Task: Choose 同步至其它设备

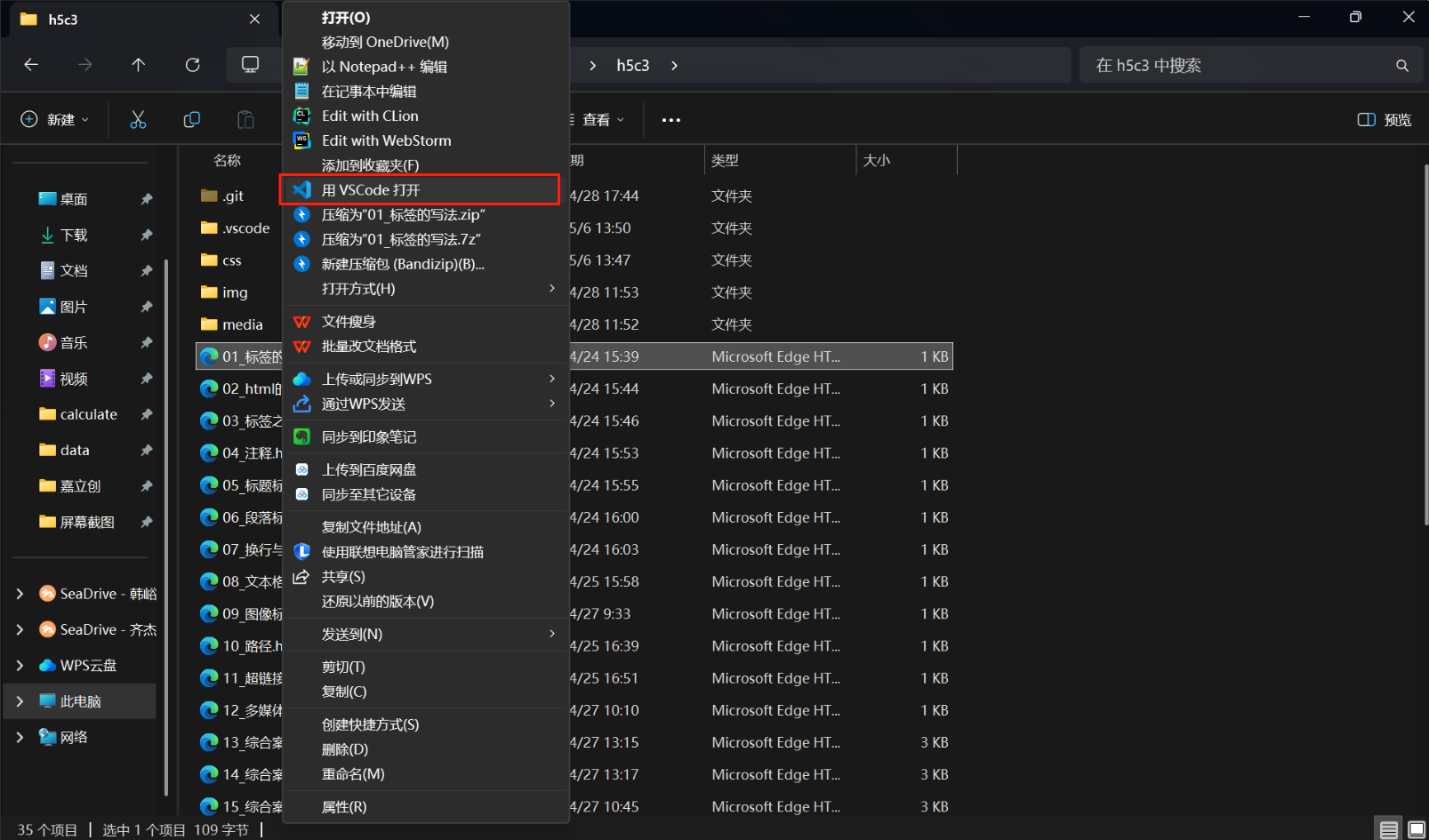Action: click(425, 494)
